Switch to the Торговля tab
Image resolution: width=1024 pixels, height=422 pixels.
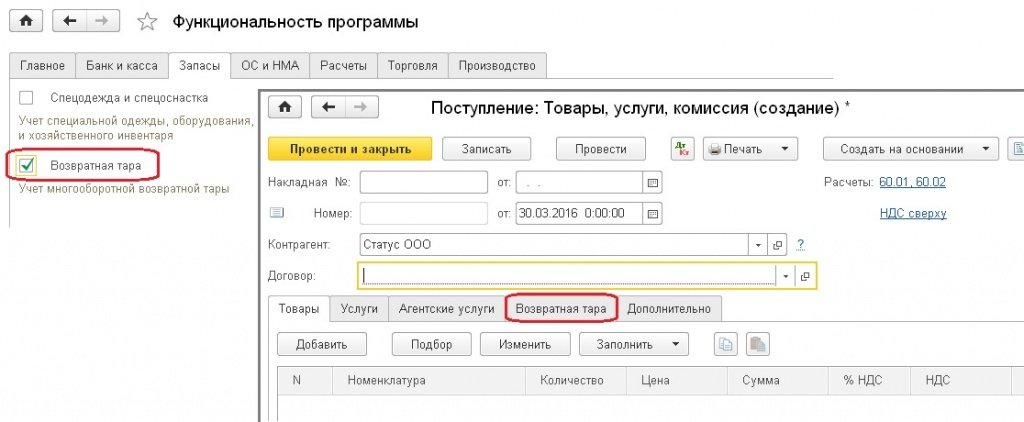412,66
